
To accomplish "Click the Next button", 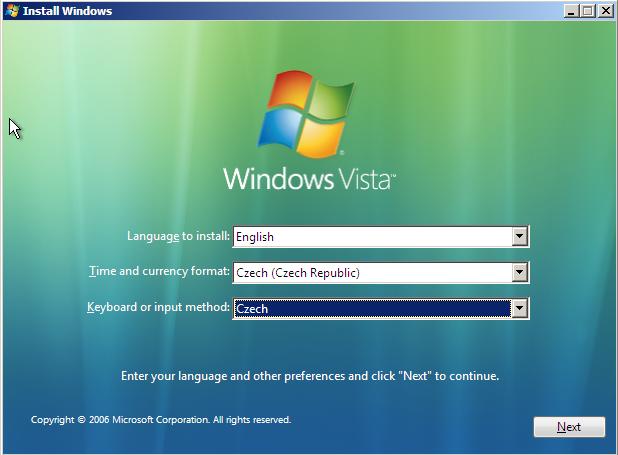I will click(569, 427).
